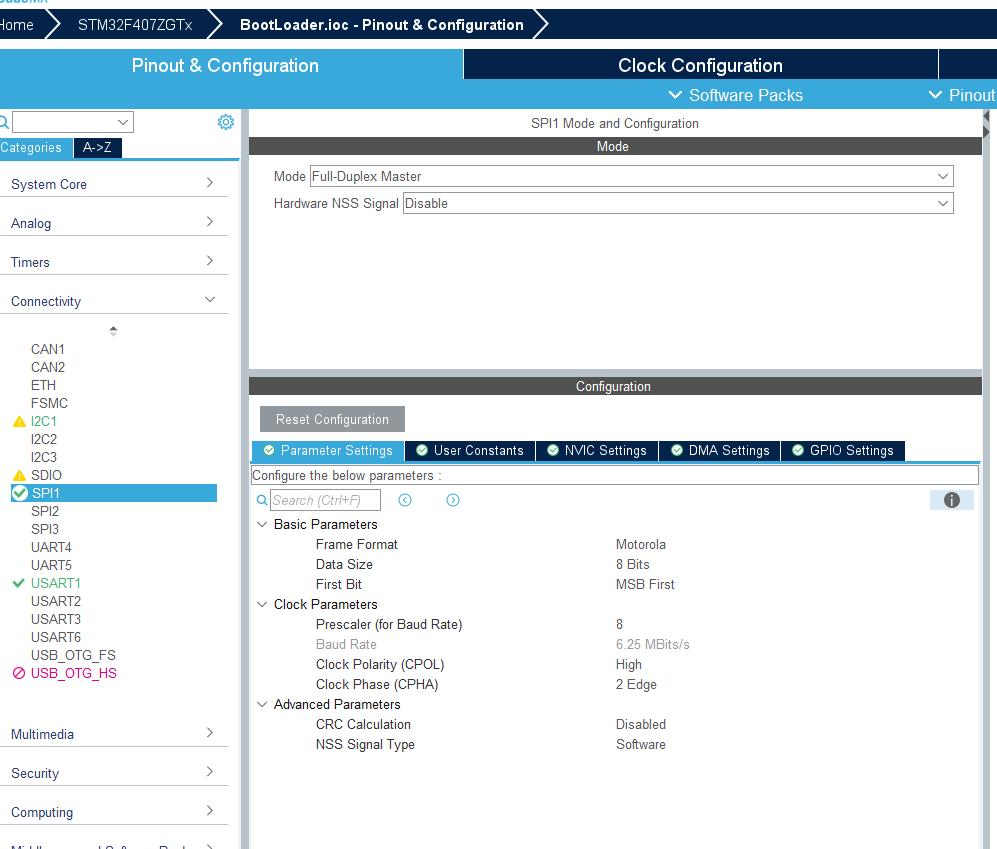This screenshot has width=997, height=849.
Task: Open the Pinout menu
Action: [961, 95]
